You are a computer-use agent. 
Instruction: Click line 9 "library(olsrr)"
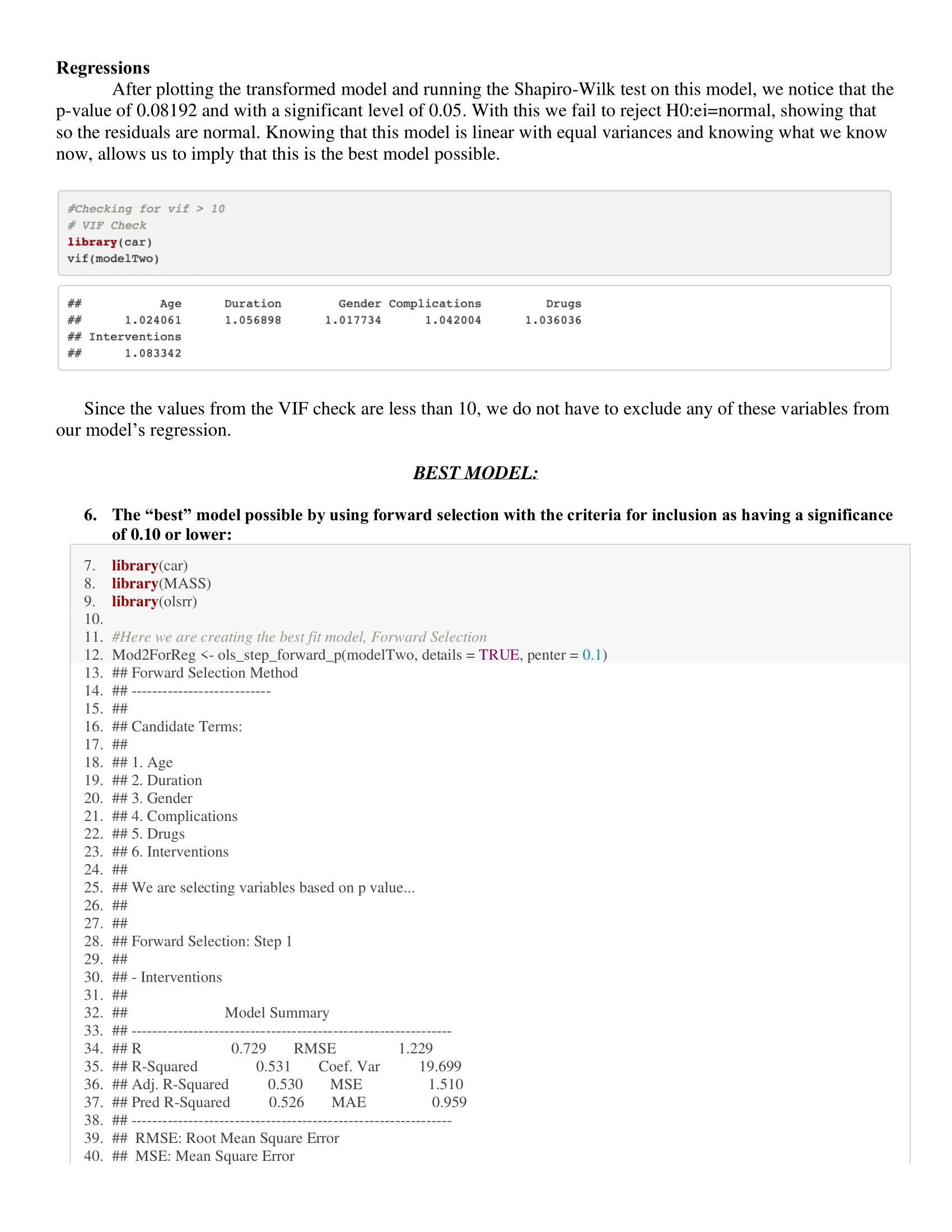[x=155, y=601]
